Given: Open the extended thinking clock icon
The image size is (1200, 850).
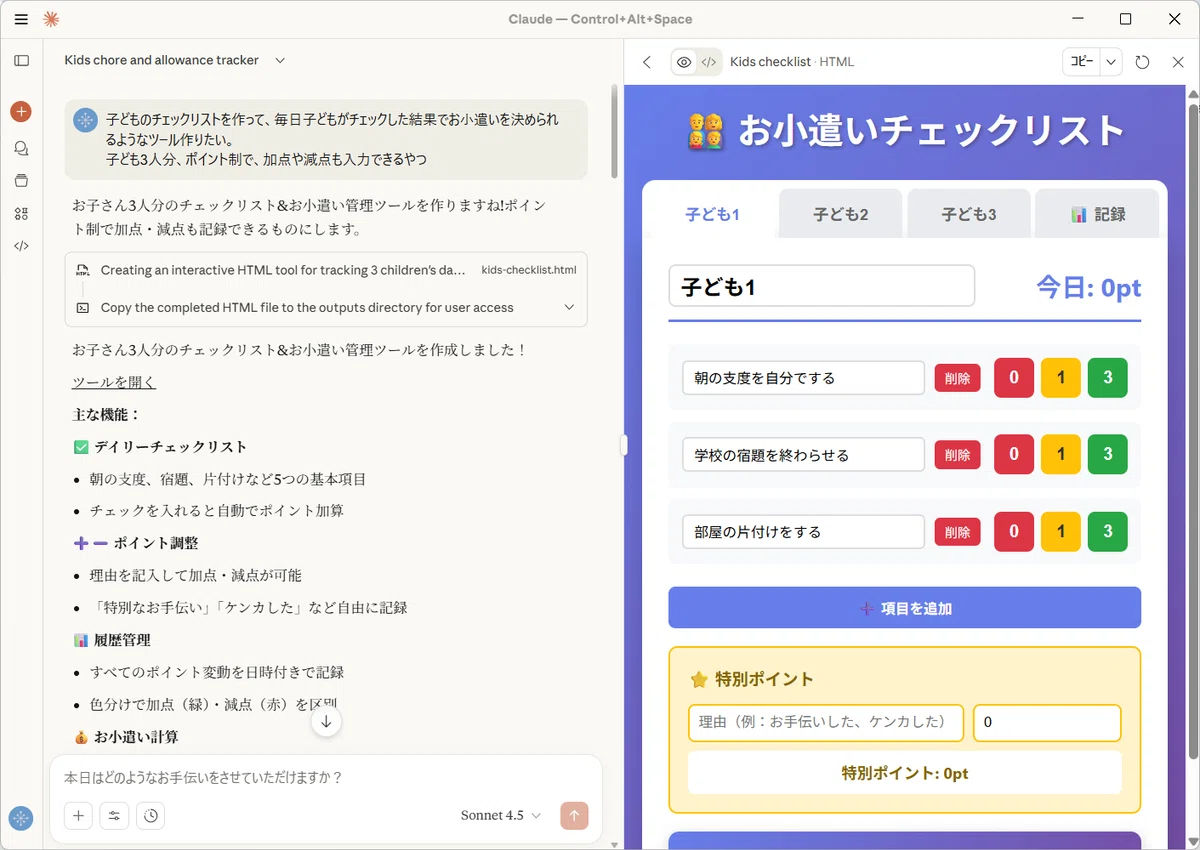Looking at the screenshot, I should pyautogui.click(x=150, y=815).
